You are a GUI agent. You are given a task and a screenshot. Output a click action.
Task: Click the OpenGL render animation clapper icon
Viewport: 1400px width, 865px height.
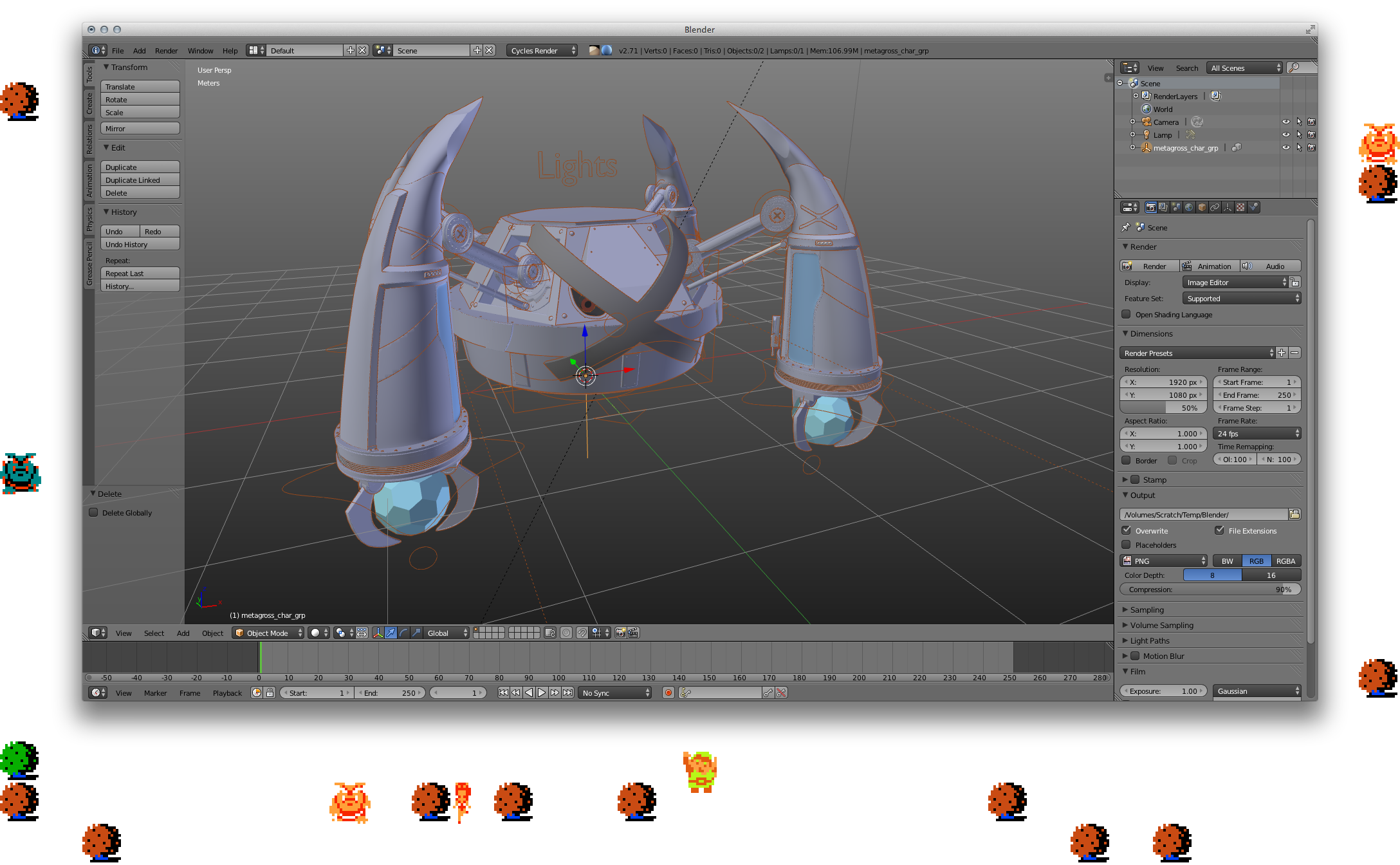point(633,633)
